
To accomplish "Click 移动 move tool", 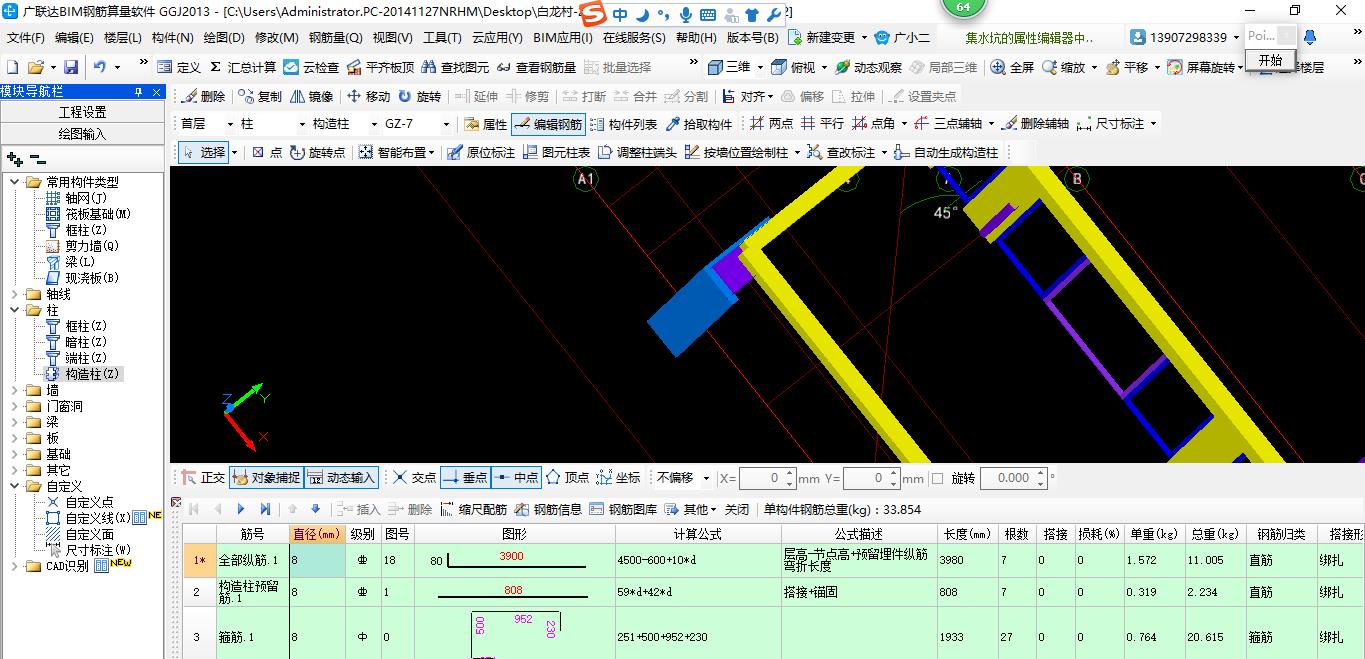I will tap(368, 96).
